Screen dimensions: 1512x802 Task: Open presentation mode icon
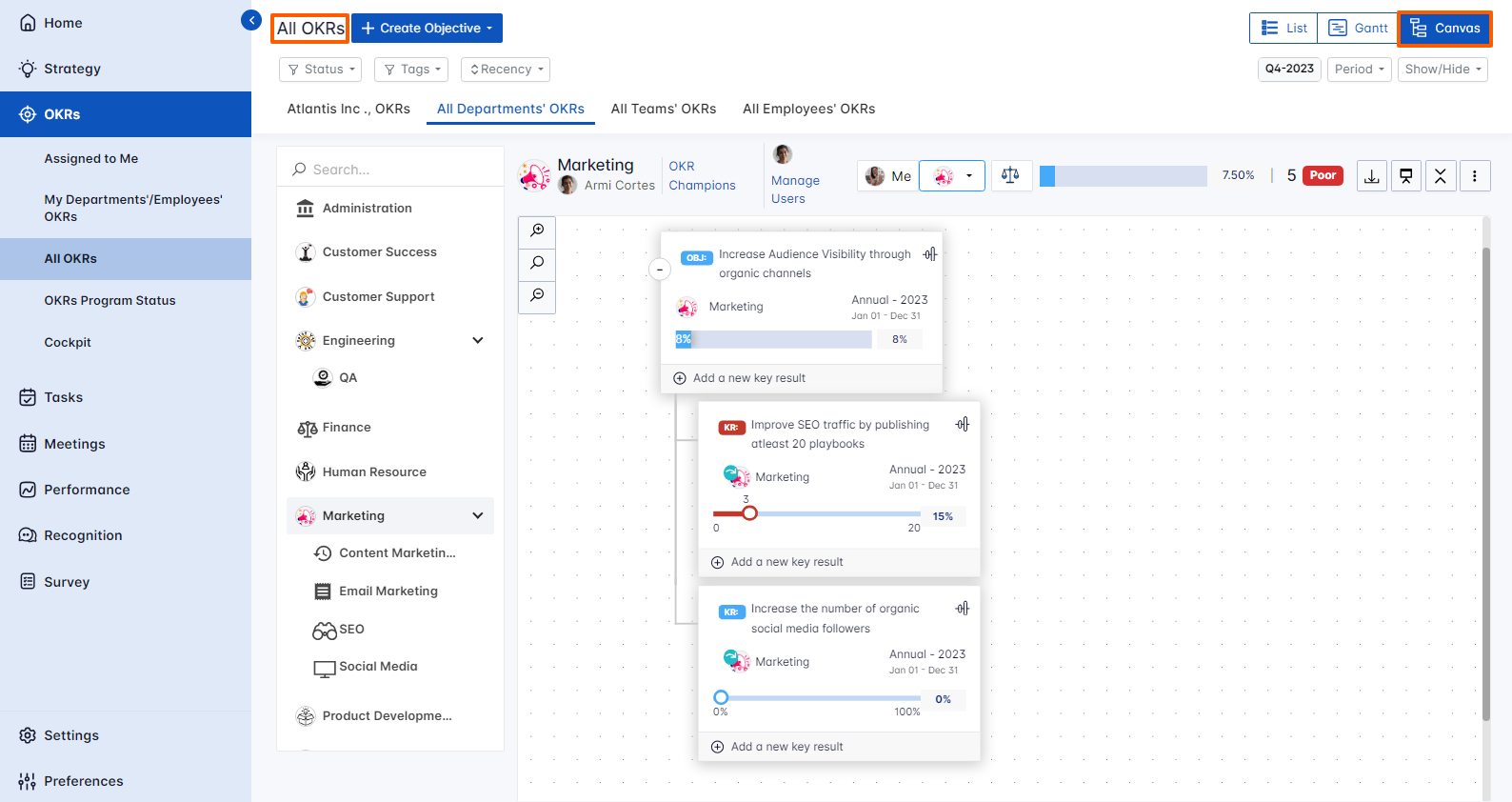pos(1405,176)
